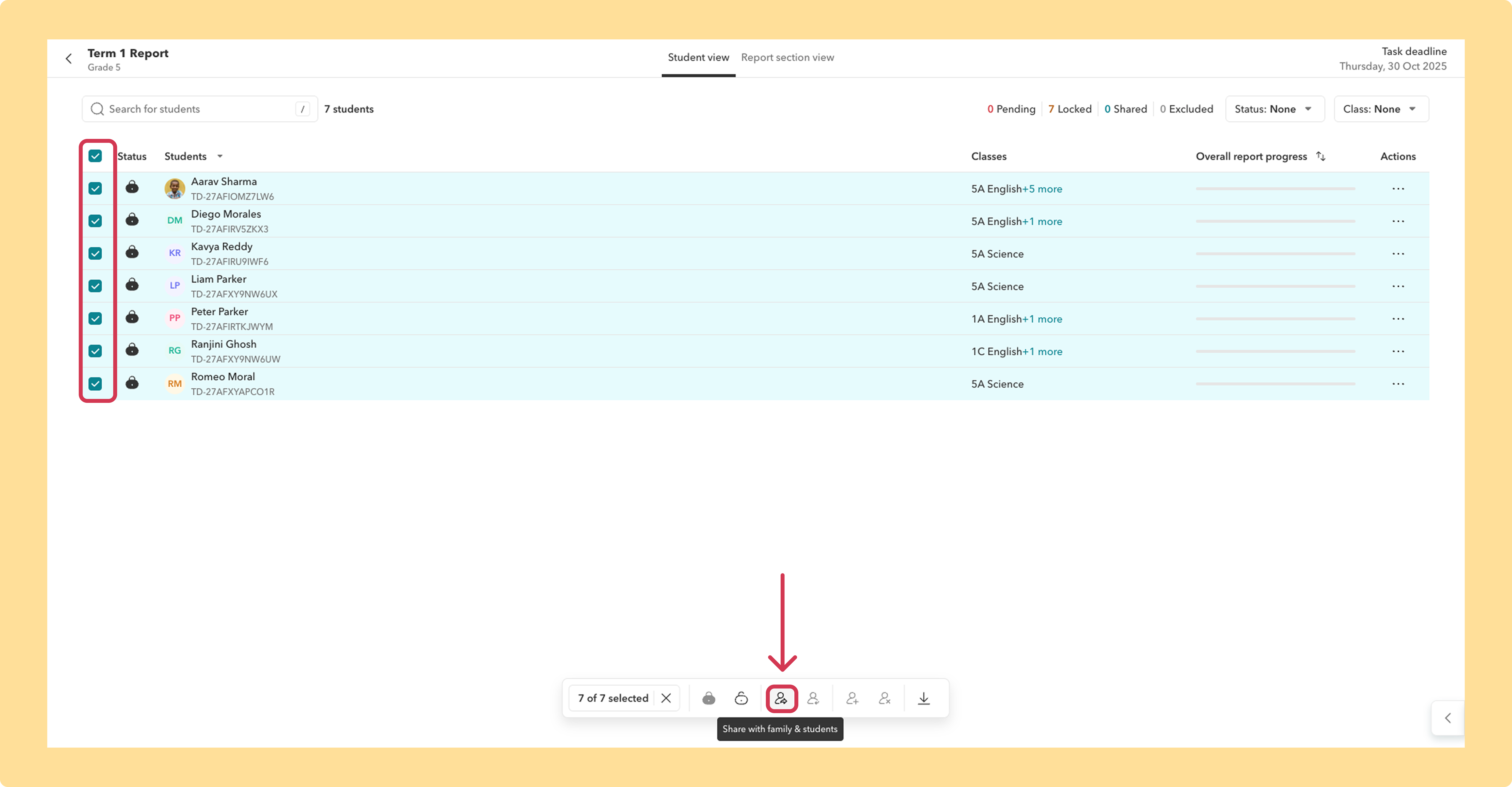This screenshot has height=787, width=1512.
Task: Deselect Kavya Reddy's checkbox
Action: pyautogui.click(x=95, y=254)
